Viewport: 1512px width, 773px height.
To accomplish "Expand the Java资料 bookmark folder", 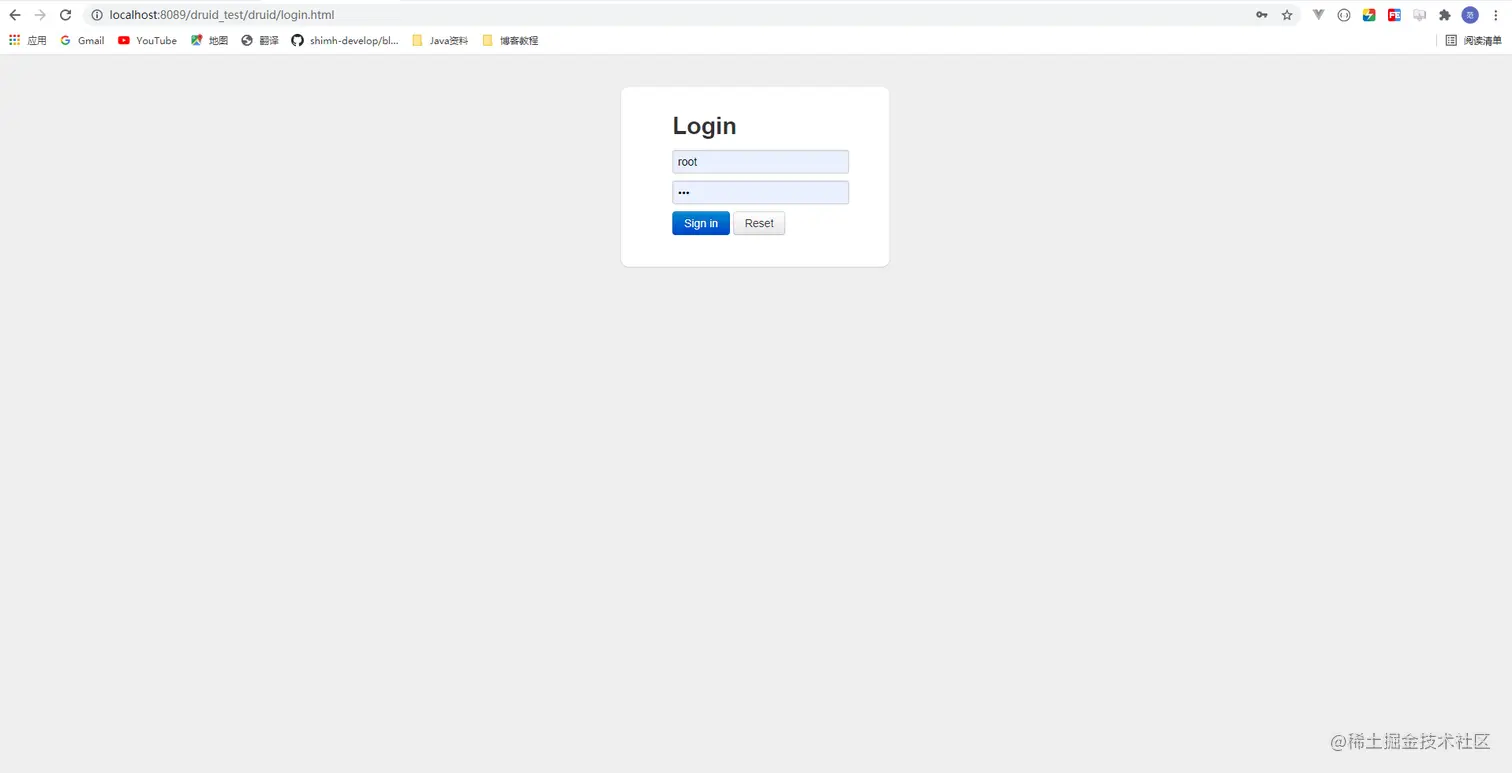I will [x=440, y=41].
